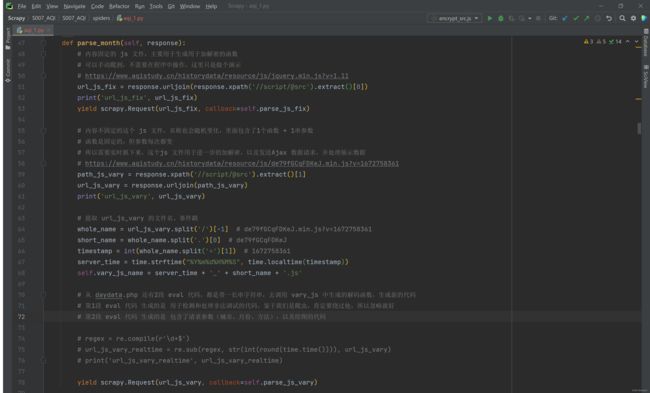Screen dimensions: 650x393
Task: Open the Run menu
Action: (140, 6)
